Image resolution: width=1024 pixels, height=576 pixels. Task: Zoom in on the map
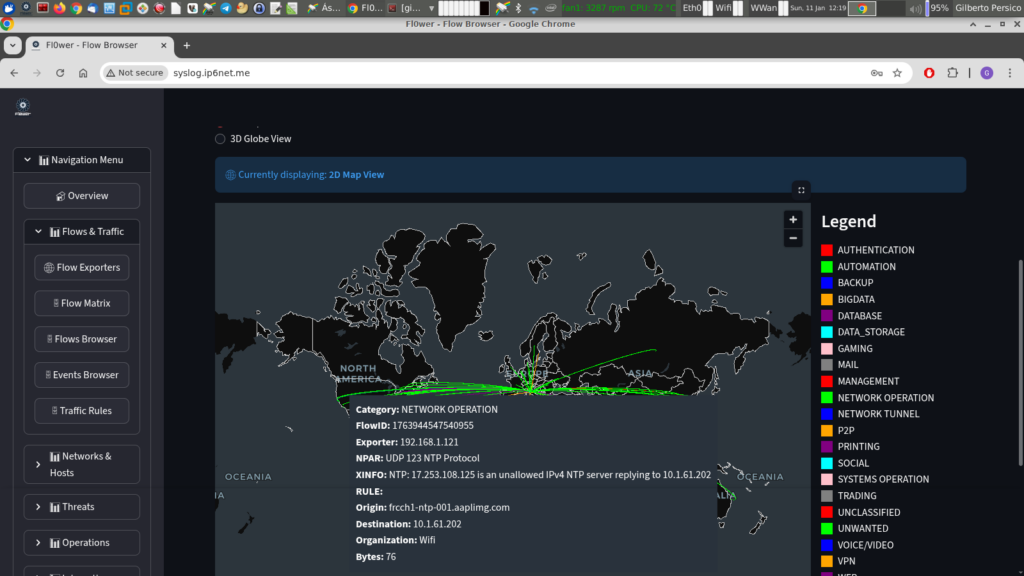click(793, 220)
